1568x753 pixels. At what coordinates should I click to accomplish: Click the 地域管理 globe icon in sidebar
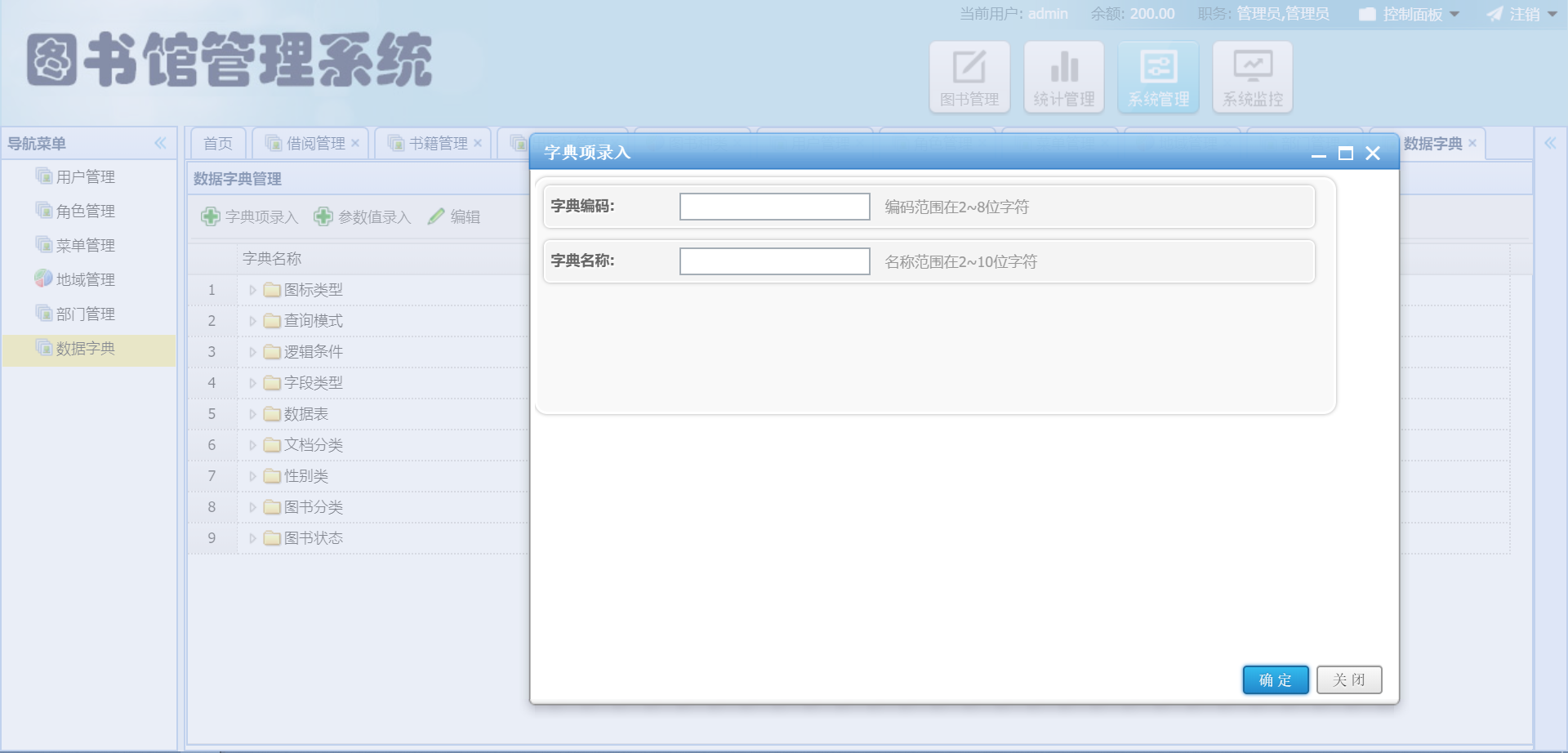pos(43,278)
